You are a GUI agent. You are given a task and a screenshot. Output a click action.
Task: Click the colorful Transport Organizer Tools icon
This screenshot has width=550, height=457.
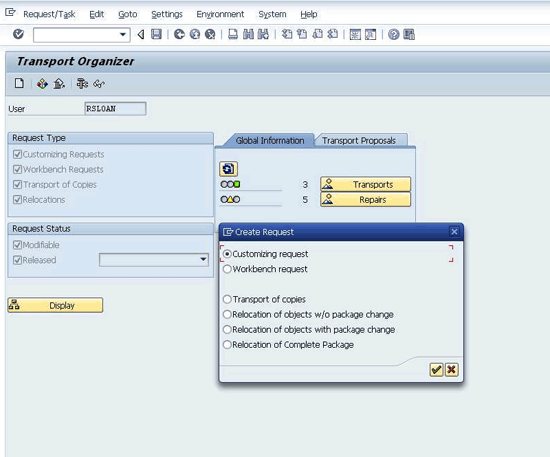(42, 84)
